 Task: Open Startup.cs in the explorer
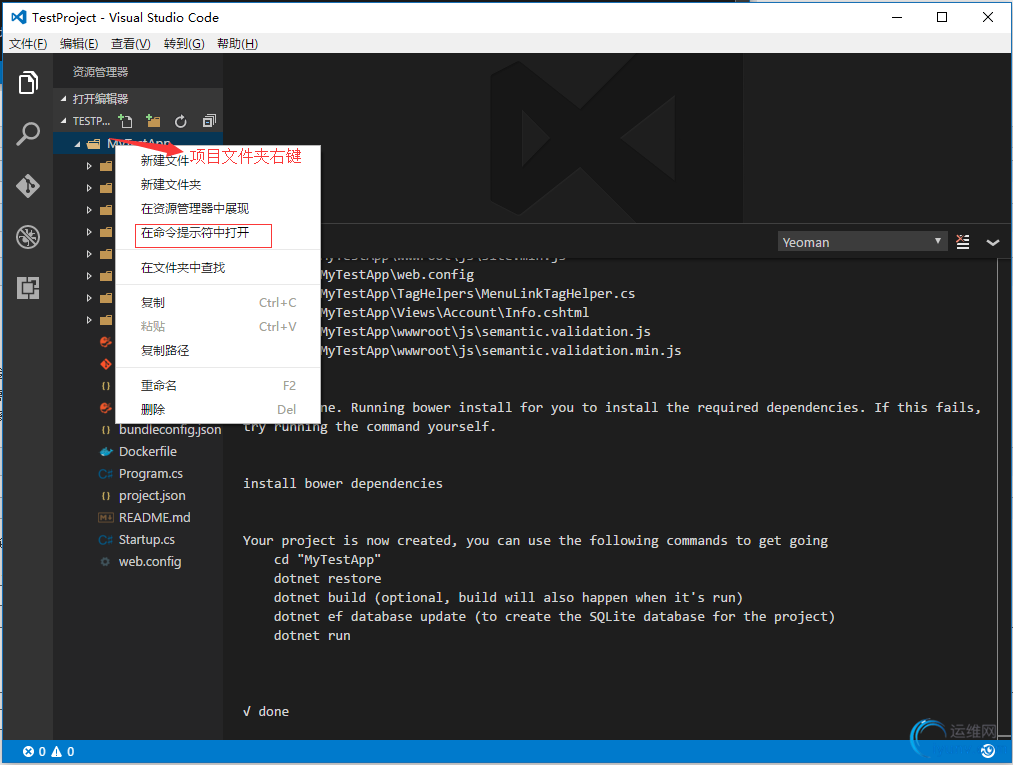pyautogui.click(x=147, y=540)
